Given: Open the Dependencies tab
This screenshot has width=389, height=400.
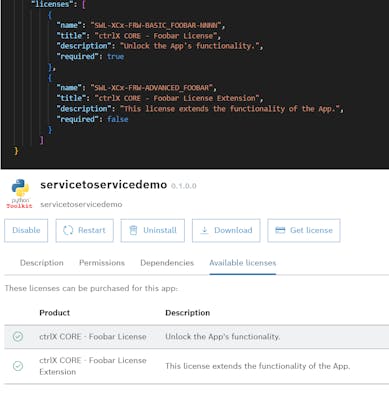Looking at the screenshot, I should (x=167, y=263).
